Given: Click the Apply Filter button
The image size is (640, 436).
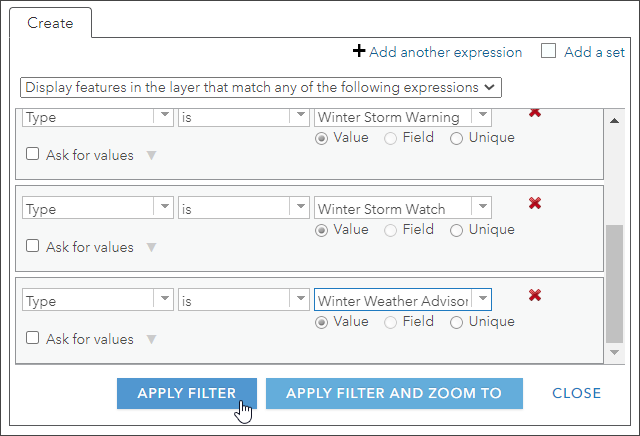Looking at the screenshot, I should tap(186, 393).
